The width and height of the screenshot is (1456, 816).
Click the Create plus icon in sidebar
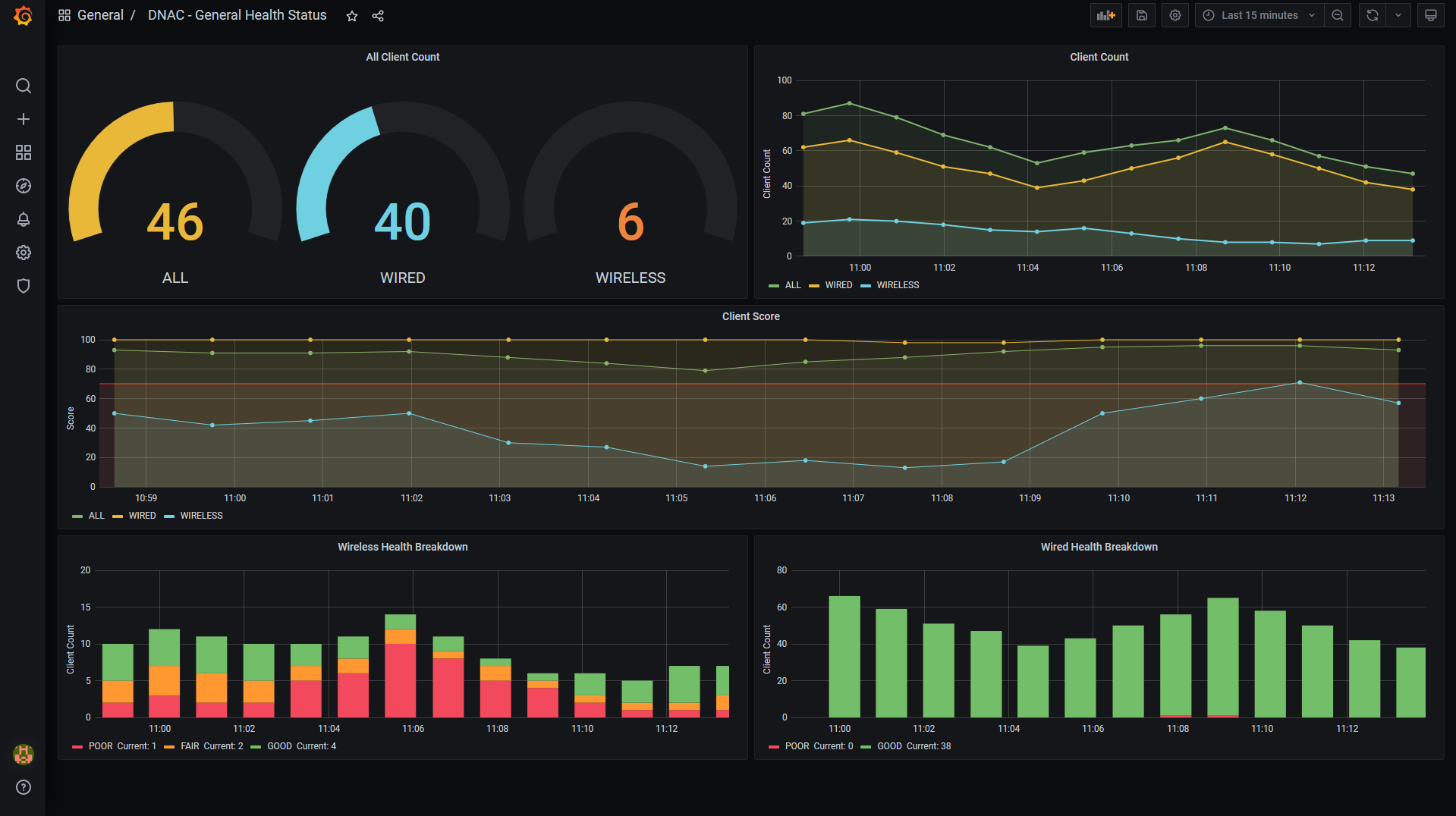24,119
